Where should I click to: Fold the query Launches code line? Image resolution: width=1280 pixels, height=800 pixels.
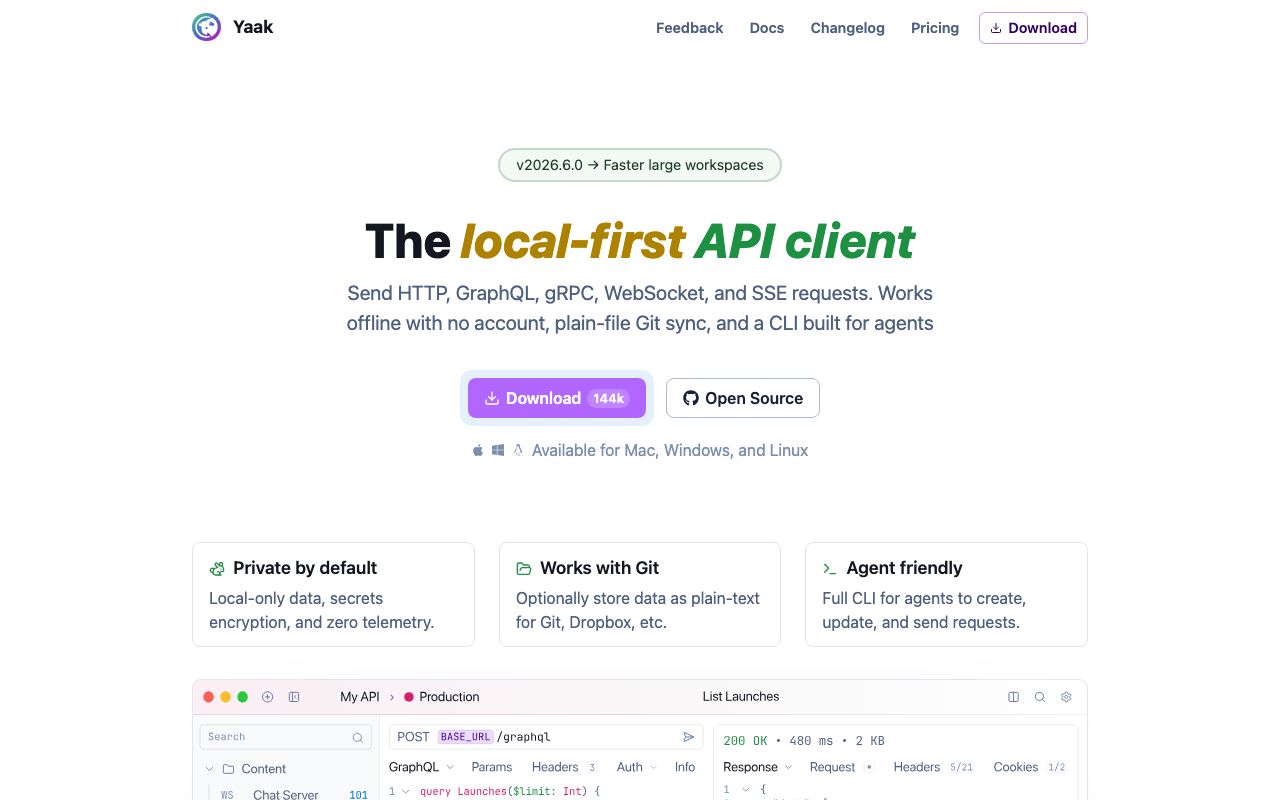(x=406, y=791)
